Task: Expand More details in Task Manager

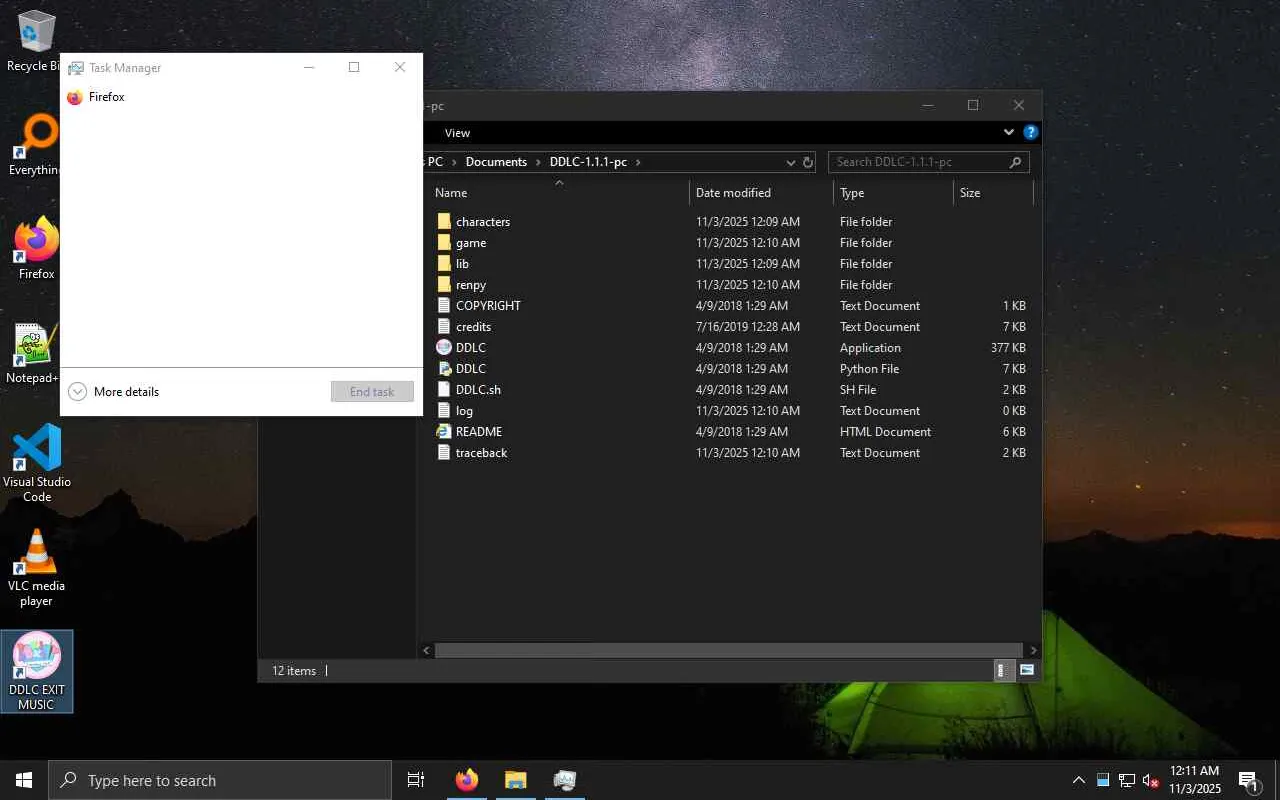Action: coord(114,392)
